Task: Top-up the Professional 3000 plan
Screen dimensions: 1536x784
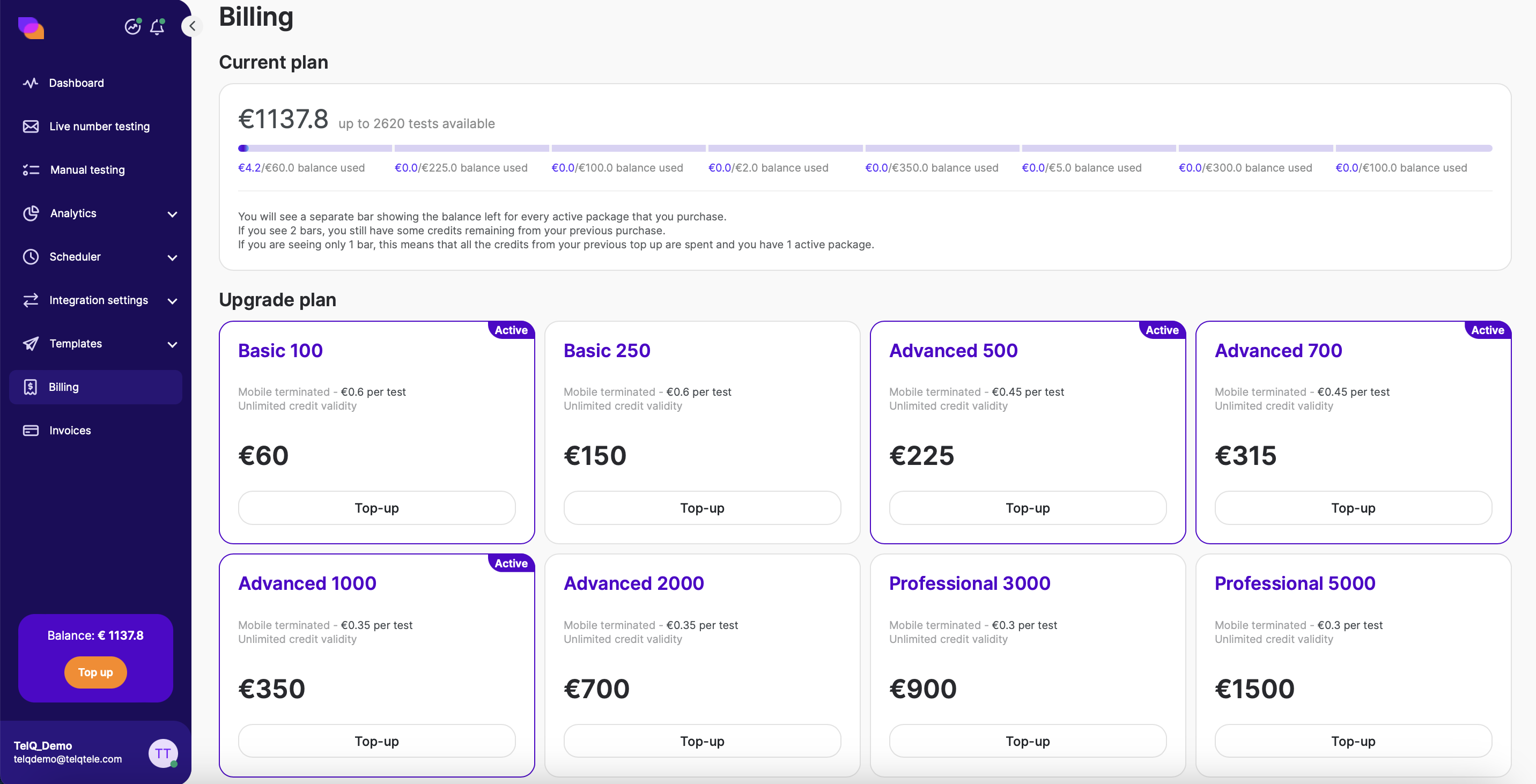Action: pos(1028,741)
